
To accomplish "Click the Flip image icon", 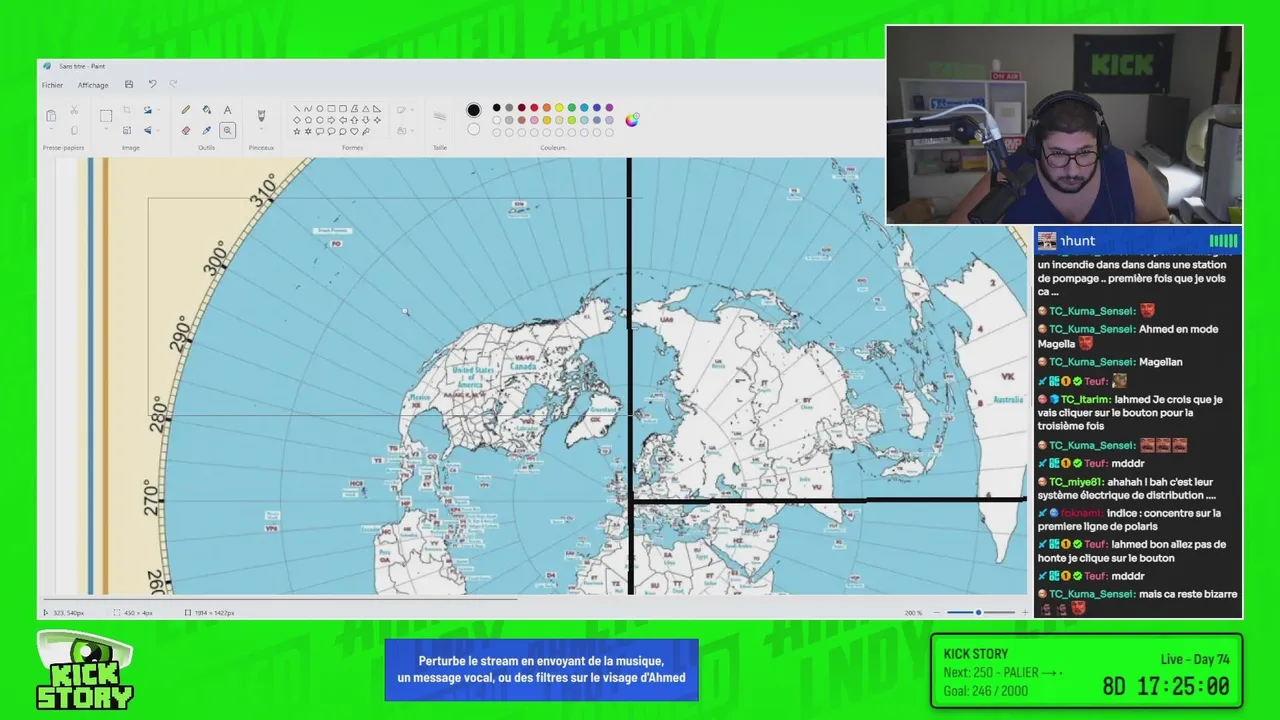I will click(x=147, y=130).
